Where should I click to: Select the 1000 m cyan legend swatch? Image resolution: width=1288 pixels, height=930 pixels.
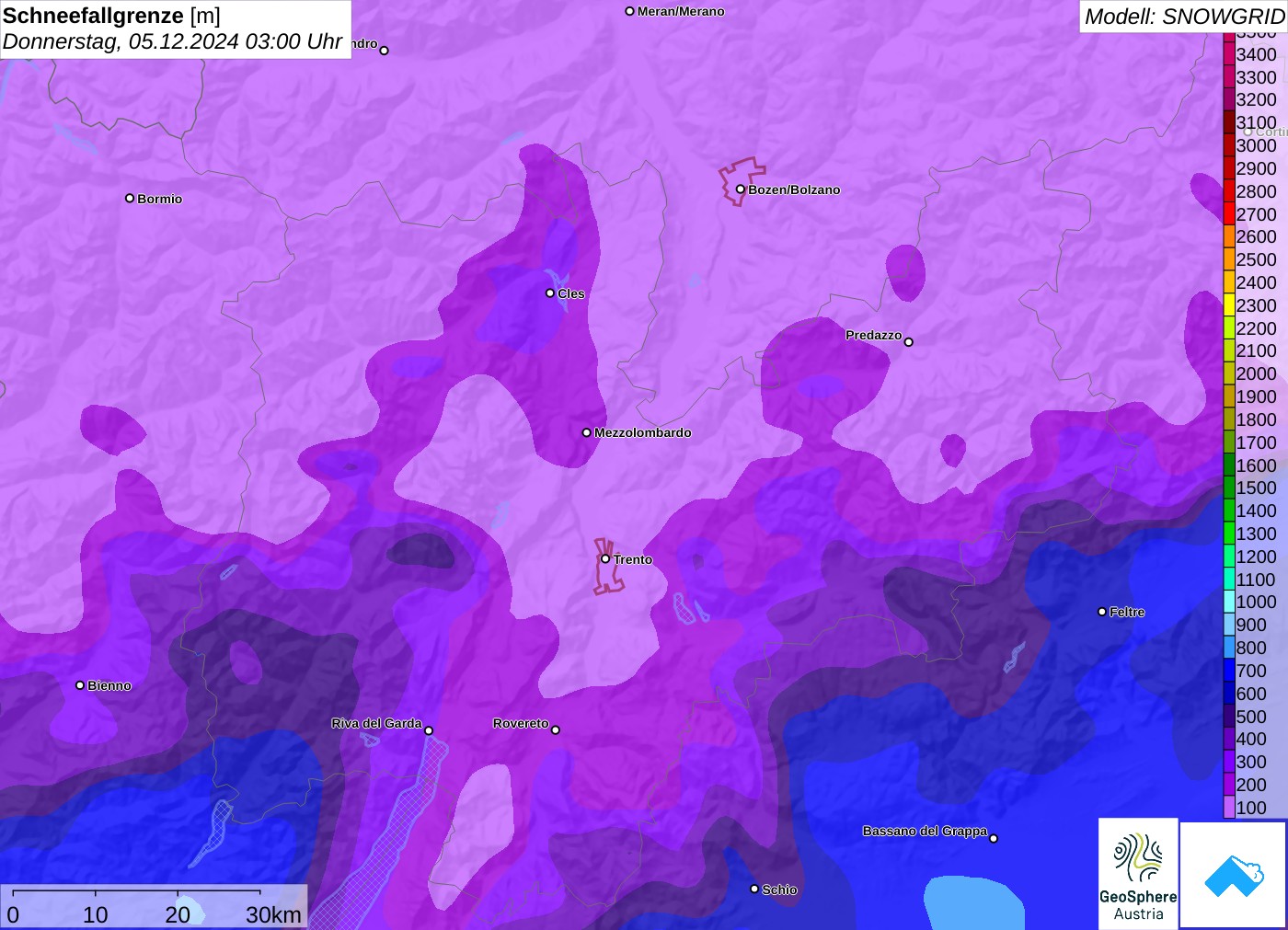[x=1229, y=602]
